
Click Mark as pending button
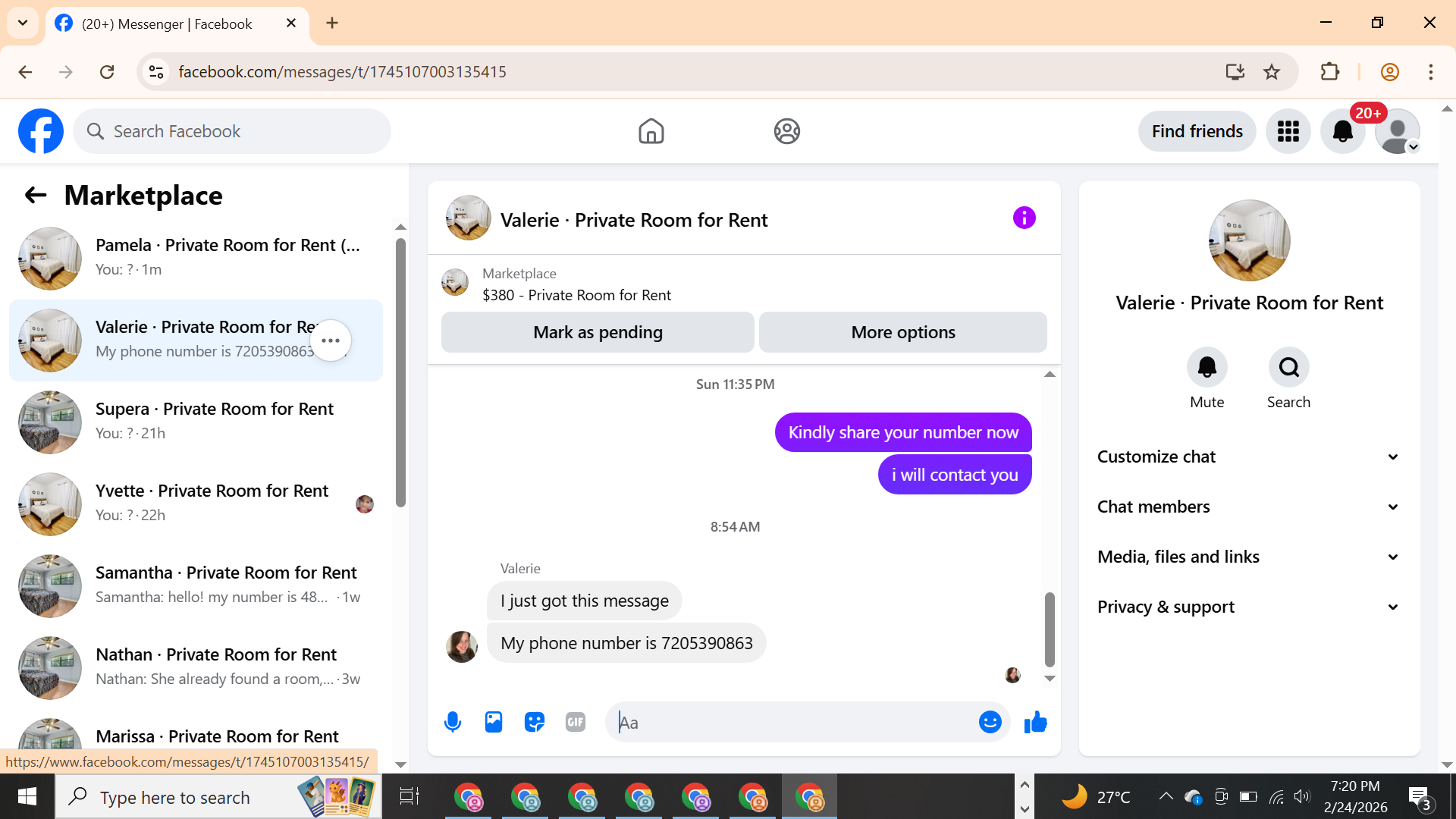[598, 332]
